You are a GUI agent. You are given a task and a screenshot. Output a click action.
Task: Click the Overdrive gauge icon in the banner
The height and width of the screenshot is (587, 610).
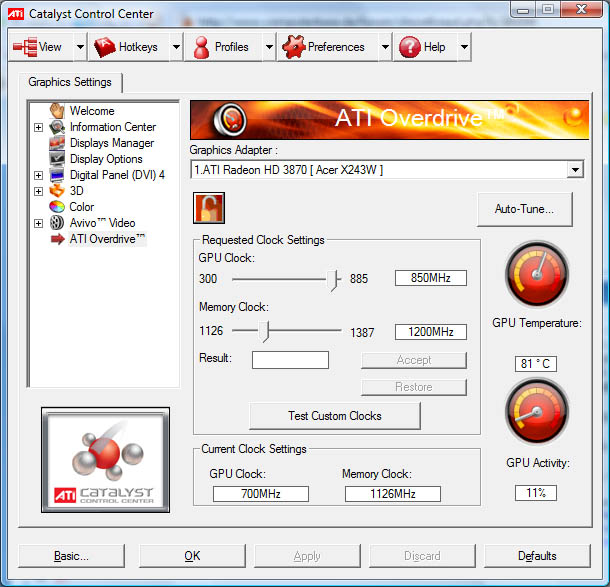[x=230, y=119]
